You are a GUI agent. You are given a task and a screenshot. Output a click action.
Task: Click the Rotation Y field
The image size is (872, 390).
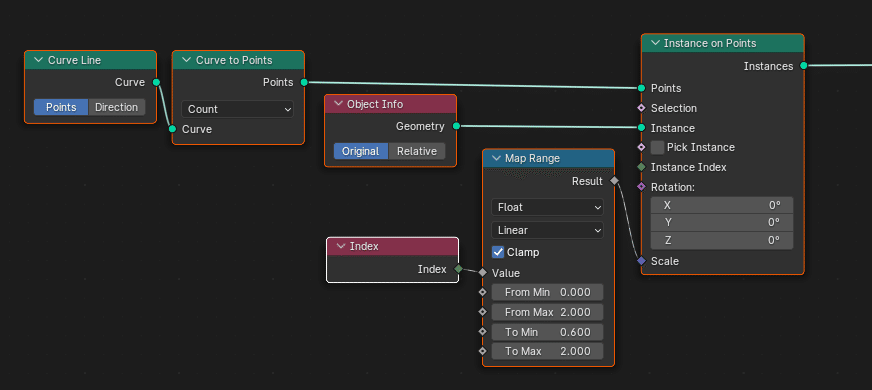coord(722,223)
